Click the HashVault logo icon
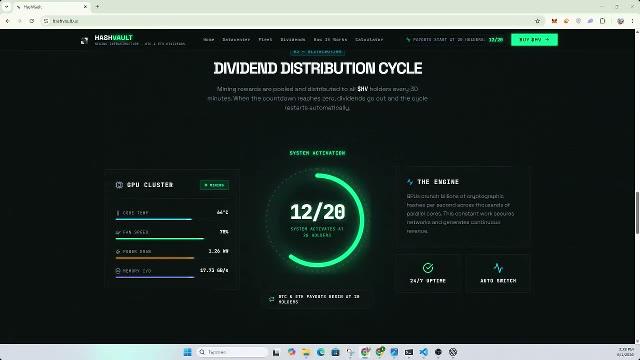 click(84, 40)
